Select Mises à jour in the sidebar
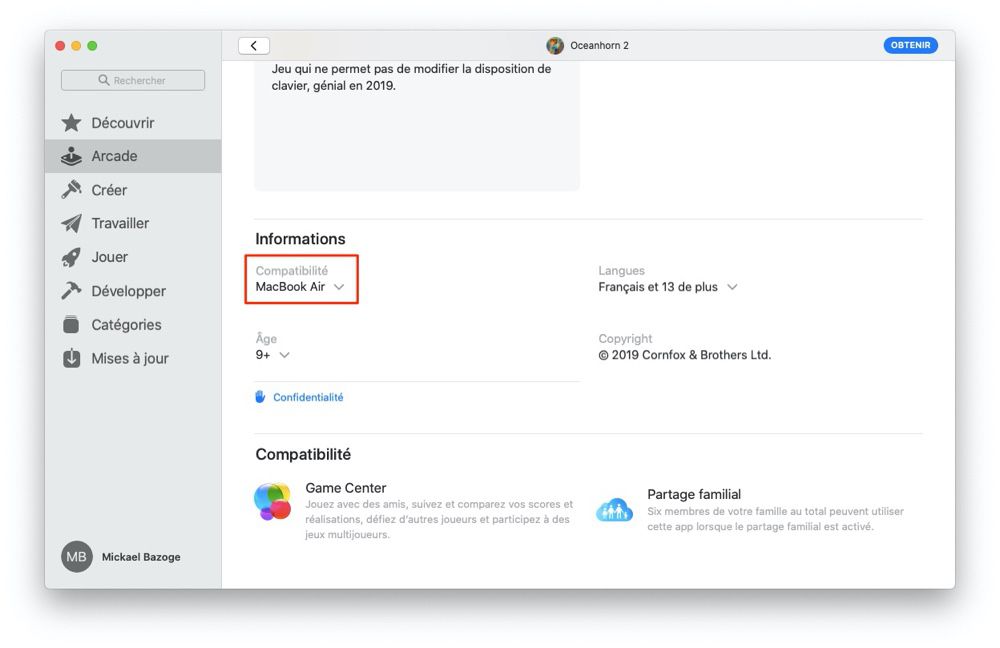Viewport: 1000px width, 648px height. pos(133,358)
